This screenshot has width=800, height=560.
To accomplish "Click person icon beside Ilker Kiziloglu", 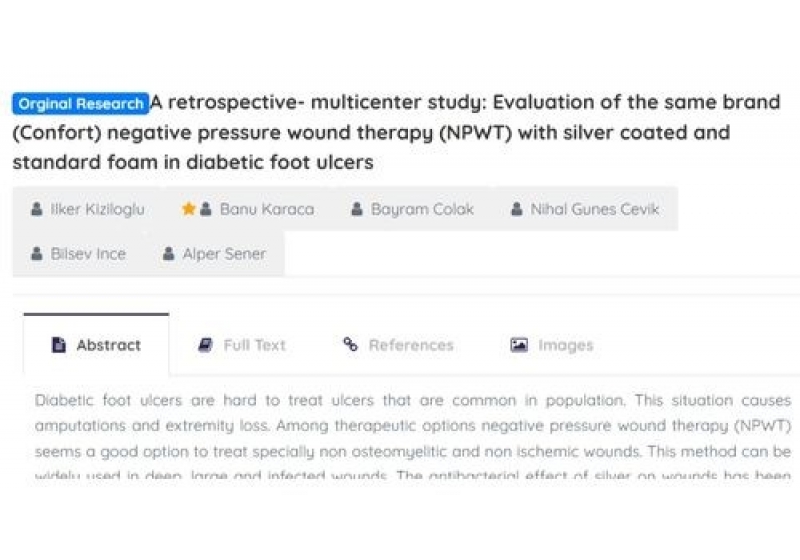I will click(37, 210).
